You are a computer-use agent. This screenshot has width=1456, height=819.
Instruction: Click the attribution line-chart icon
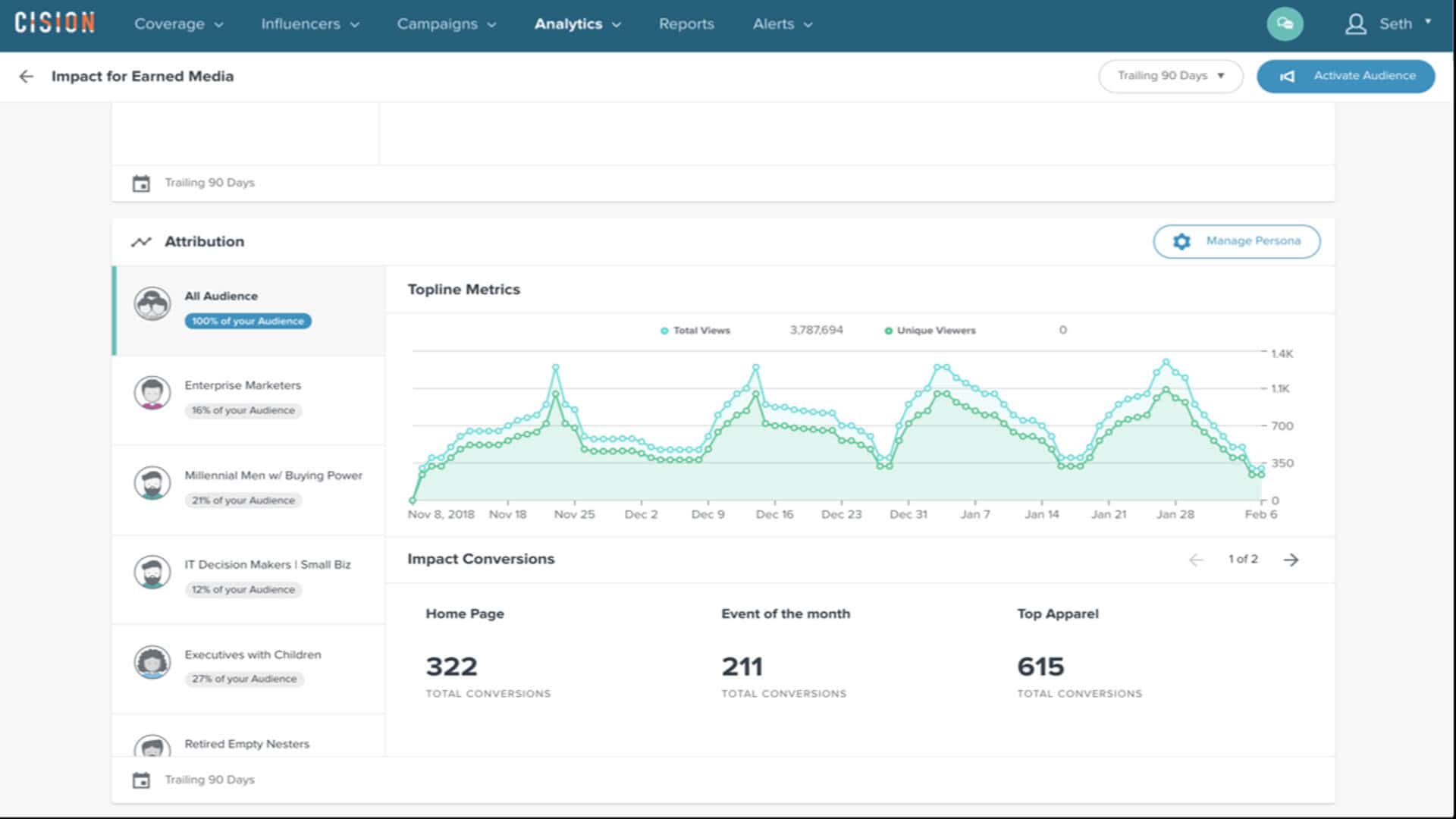[143, 241]
